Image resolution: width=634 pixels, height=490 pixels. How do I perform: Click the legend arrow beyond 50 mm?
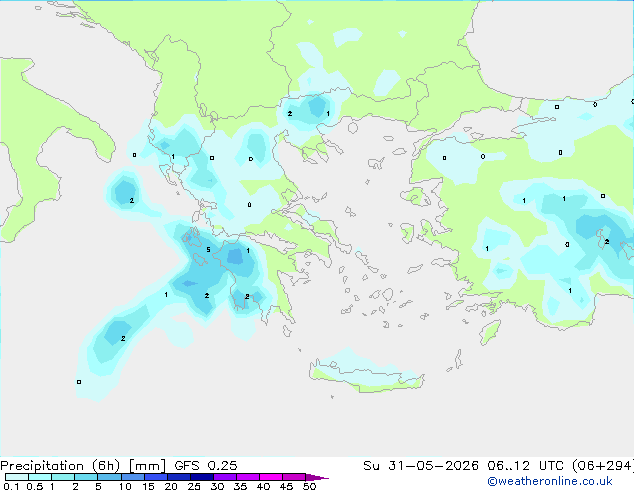point(317,477)
